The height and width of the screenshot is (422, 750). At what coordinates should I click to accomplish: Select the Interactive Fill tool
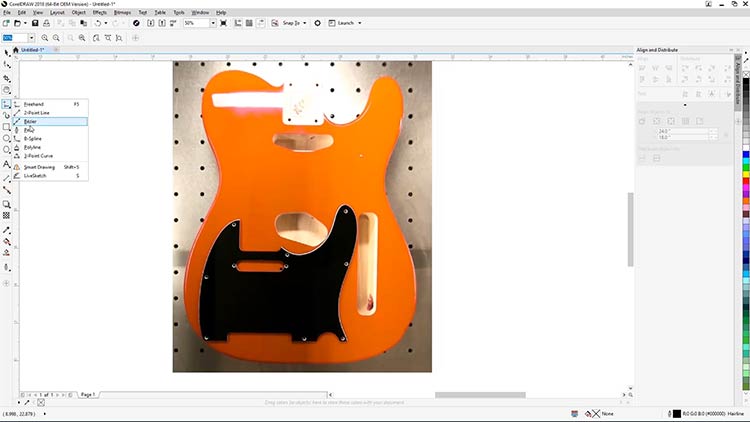[6, 242]
